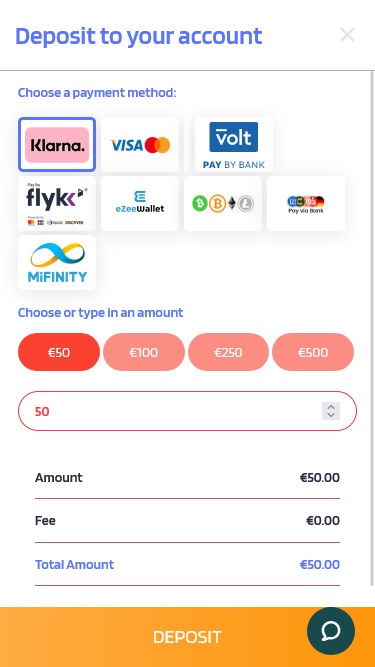Pick the Flykk payment method
Image resolution: width=375 pixels, height=667 pixels.
point(57,203)
